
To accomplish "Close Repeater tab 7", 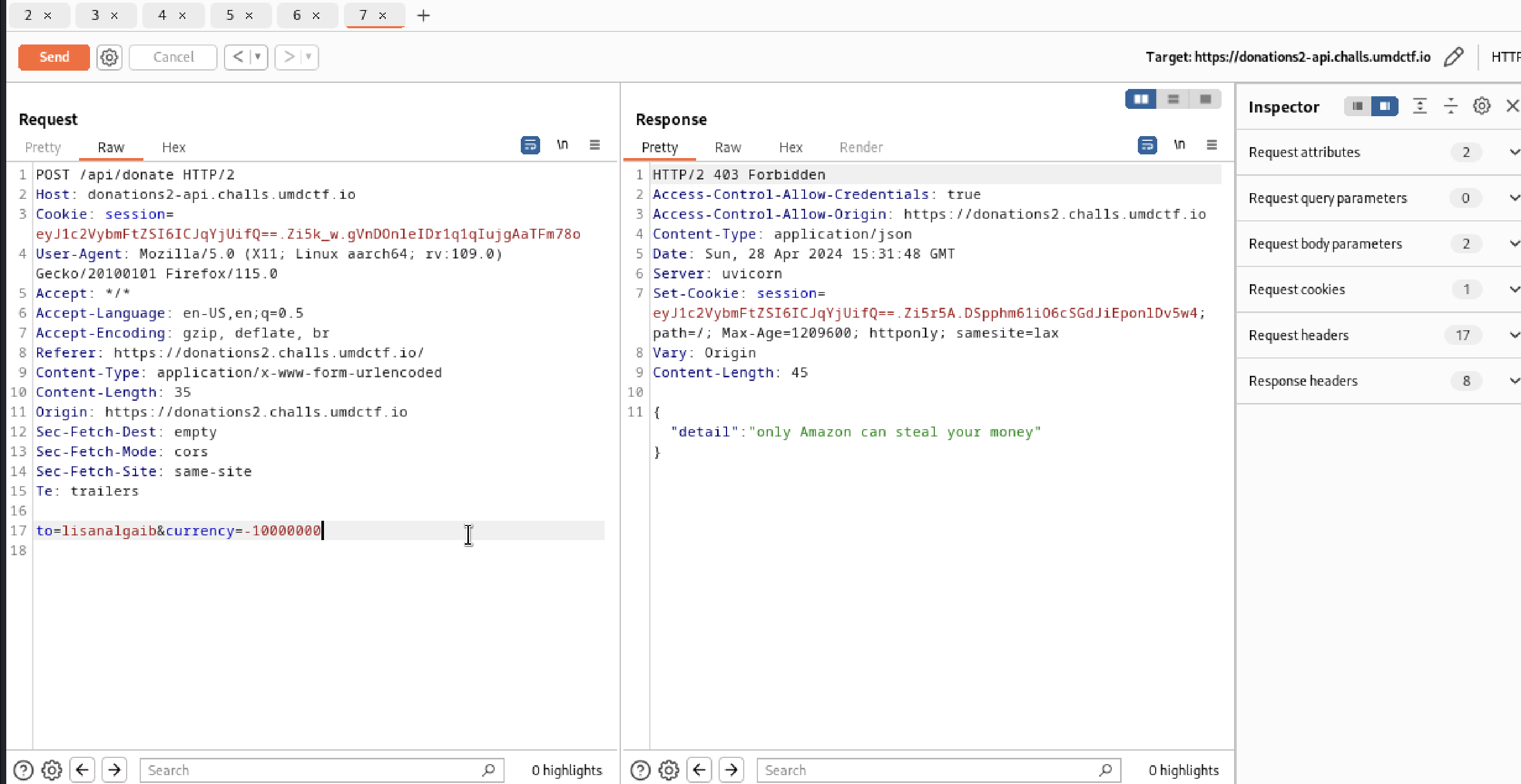I will click(383, 15).
